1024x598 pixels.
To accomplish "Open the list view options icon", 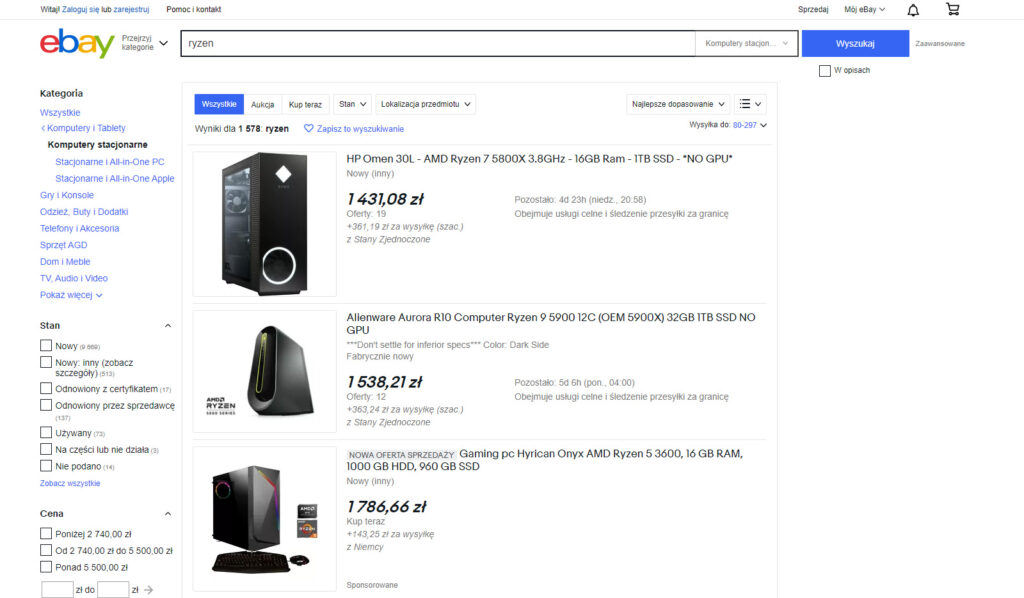I will pos(750,104).
